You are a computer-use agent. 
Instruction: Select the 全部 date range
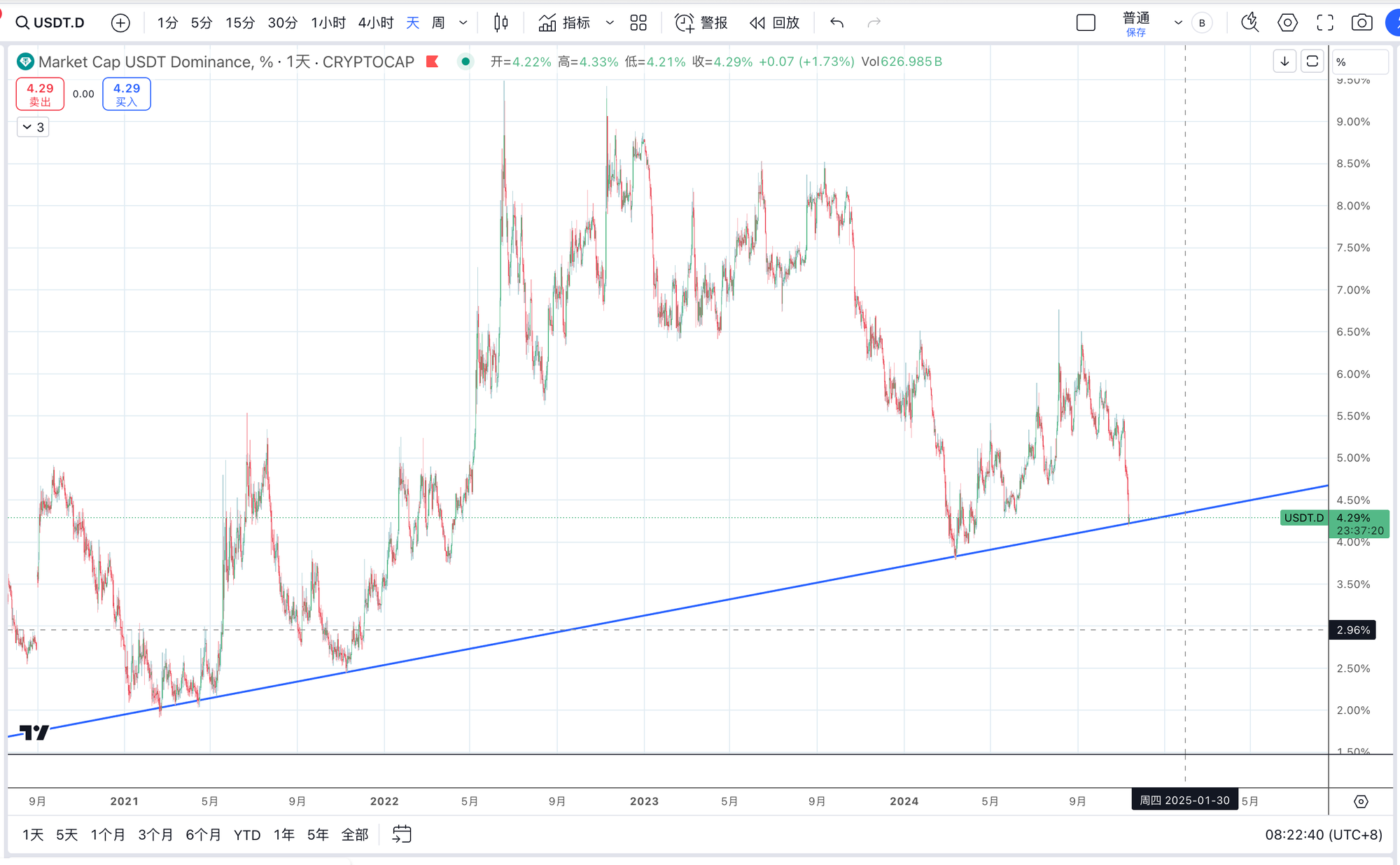[x=355, y=835]
